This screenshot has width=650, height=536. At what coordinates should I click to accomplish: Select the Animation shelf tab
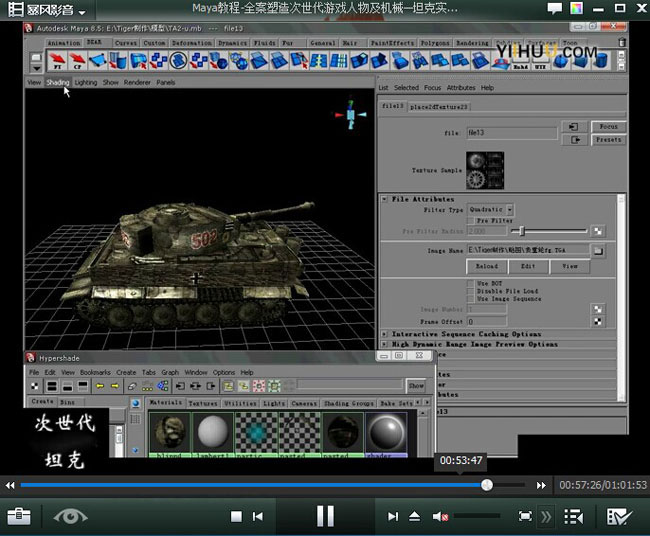click(x=64, y=43)
